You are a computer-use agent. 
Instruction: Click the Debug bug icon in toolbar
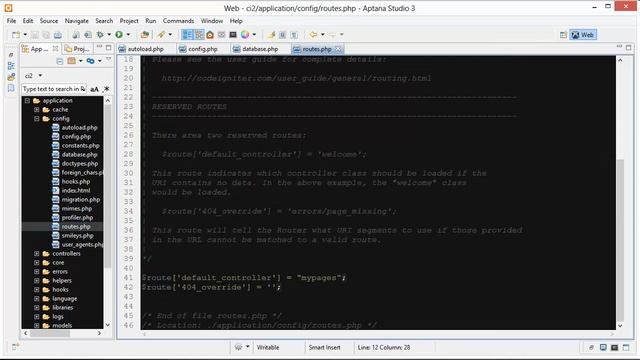click(100, 35)
